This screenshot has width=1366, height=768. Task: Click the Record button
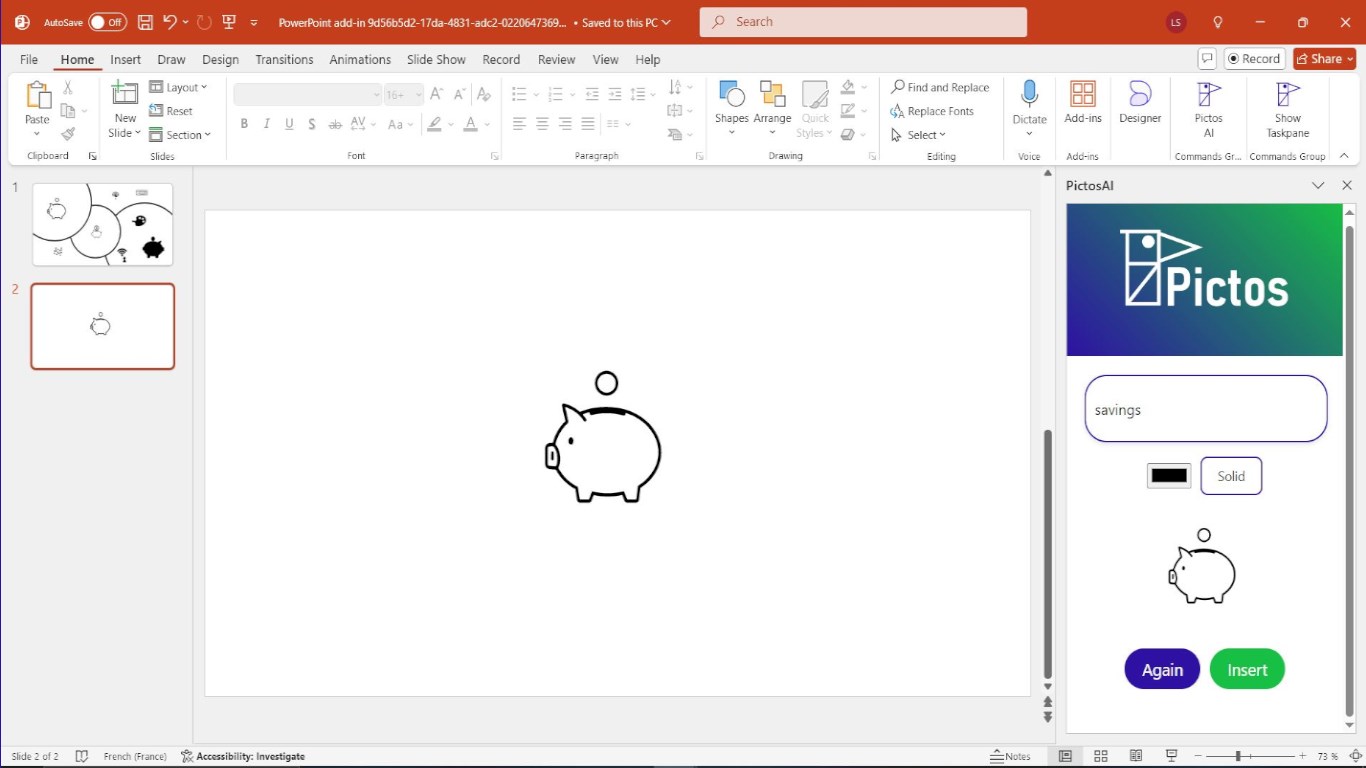coord(1254,59)
